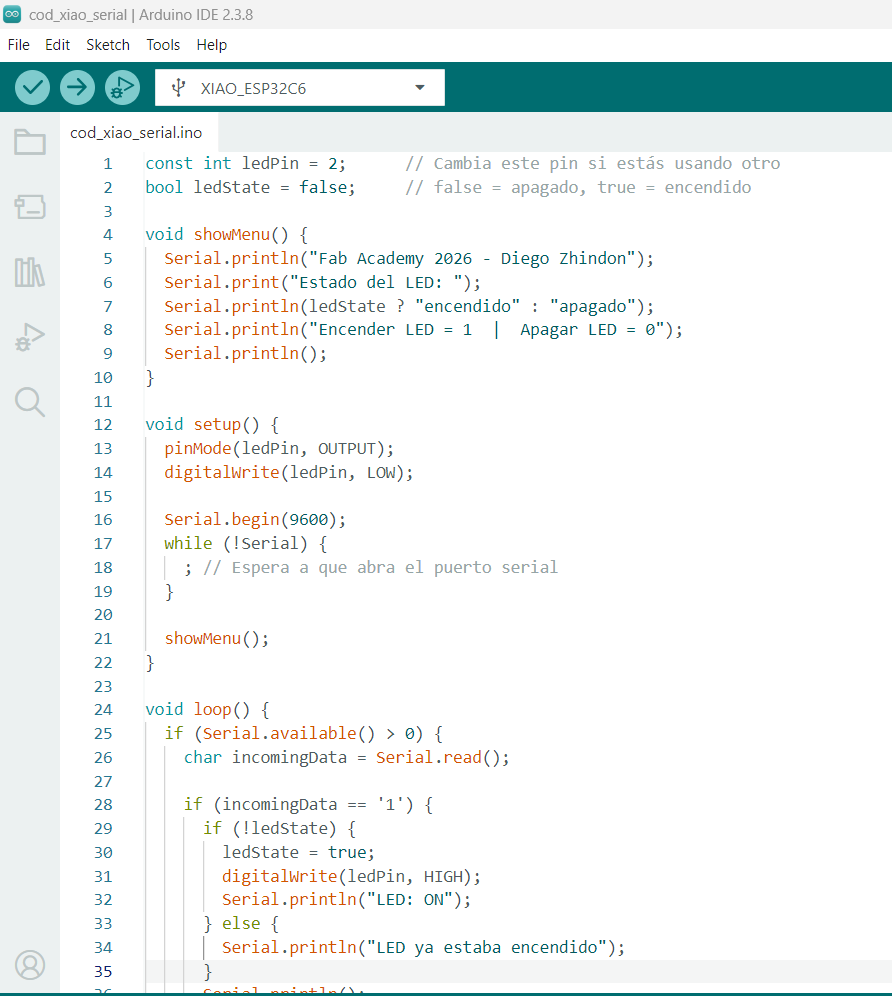Image resolution: width=892 pixels, height=996 pixels.
Task: Click the Upload sketch icon
Action: (x=77, y=87)
